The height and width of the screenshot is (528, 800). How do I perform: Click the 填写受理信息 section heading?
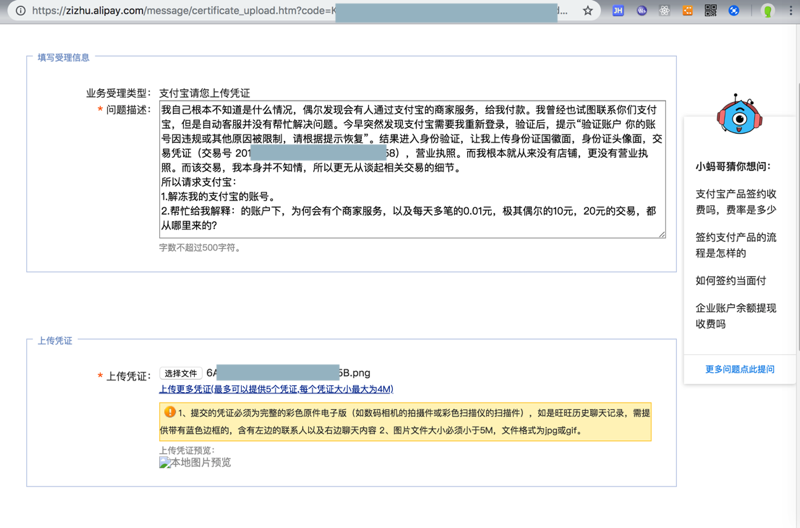tap(63, 58)
